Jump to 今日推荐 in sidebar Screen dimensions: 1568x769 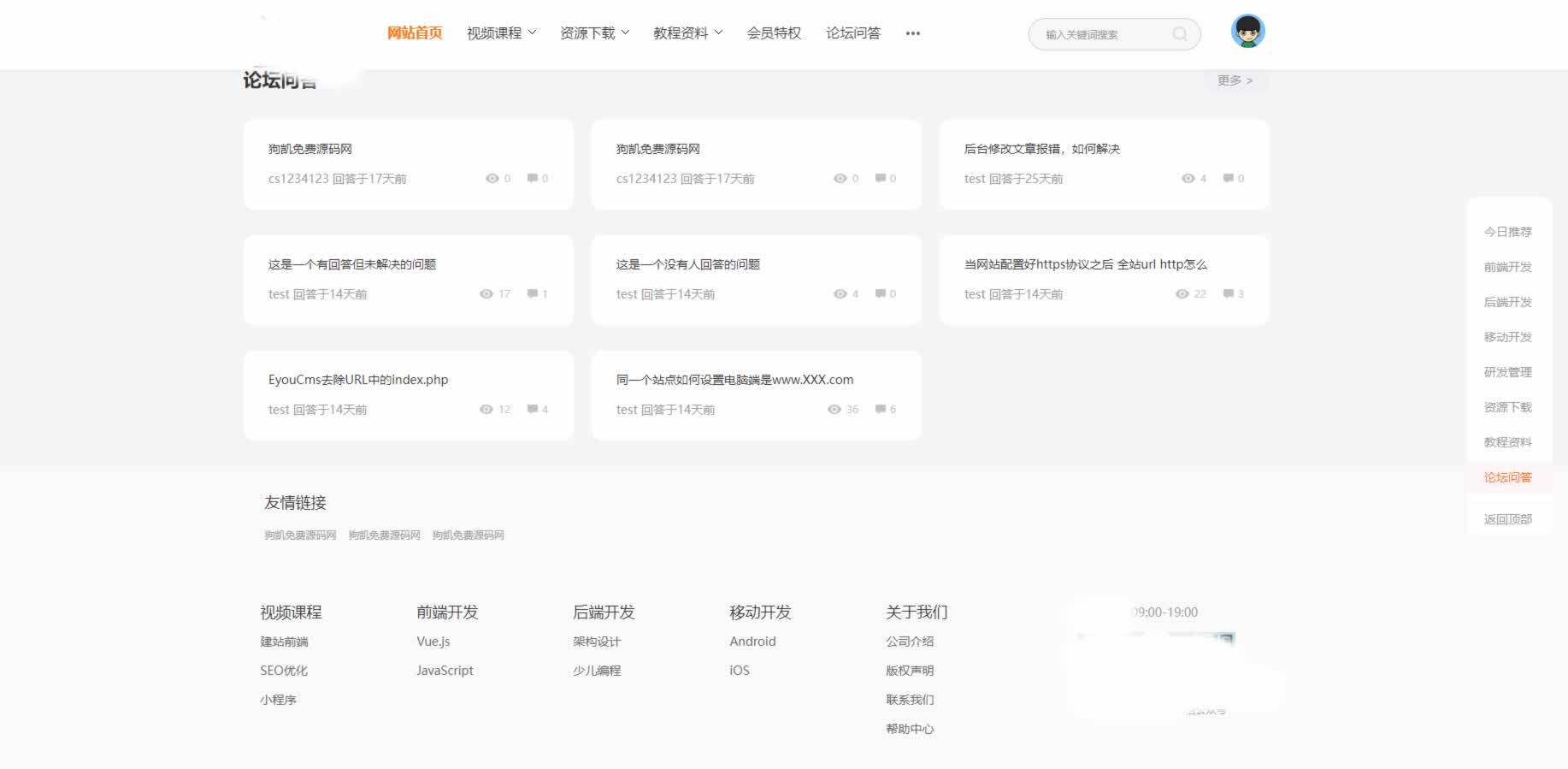(x=1507, y=232)
